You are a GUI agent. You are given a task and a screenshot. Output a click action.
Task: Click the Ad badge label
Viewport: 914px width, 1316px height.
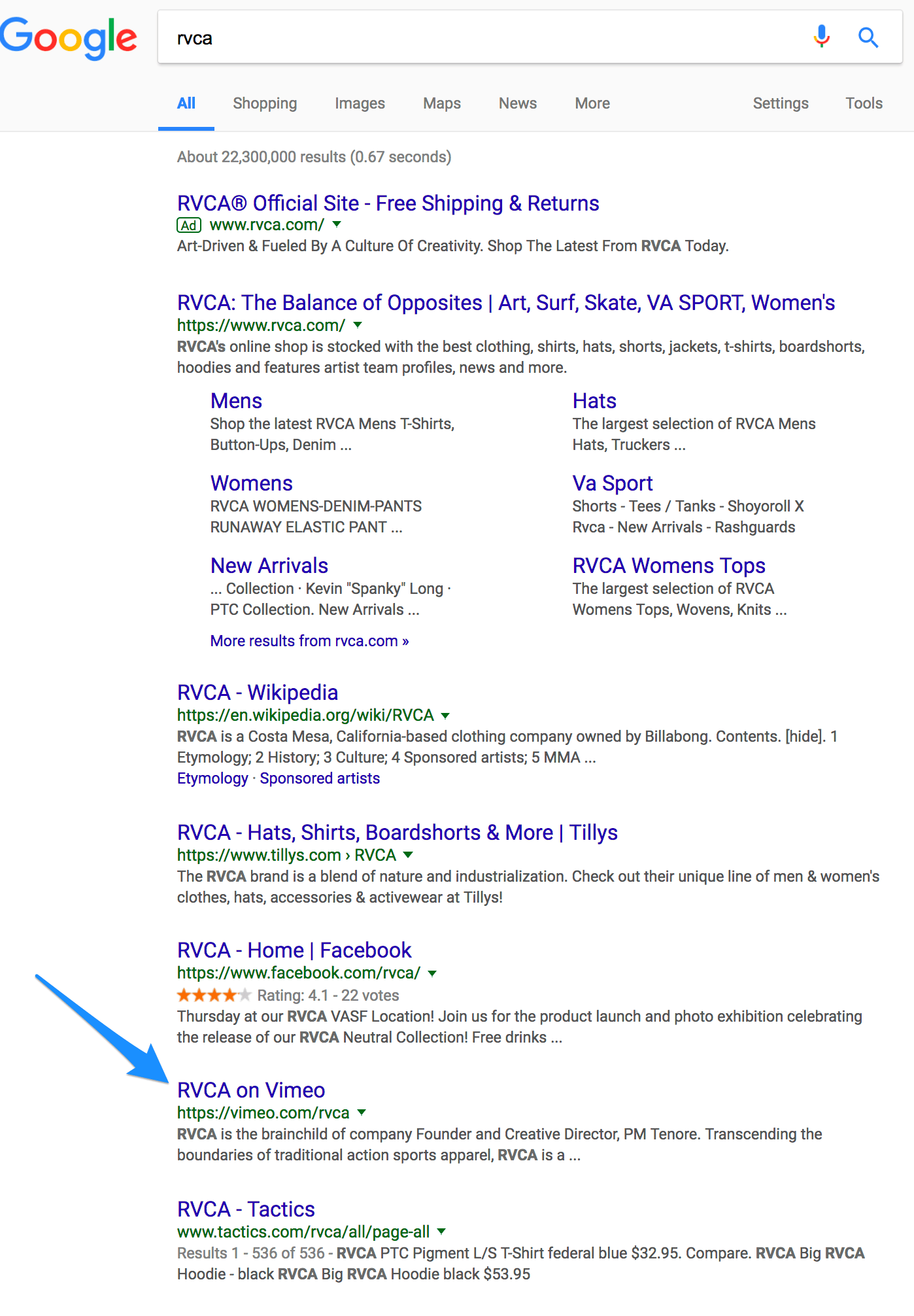[188, 225]
